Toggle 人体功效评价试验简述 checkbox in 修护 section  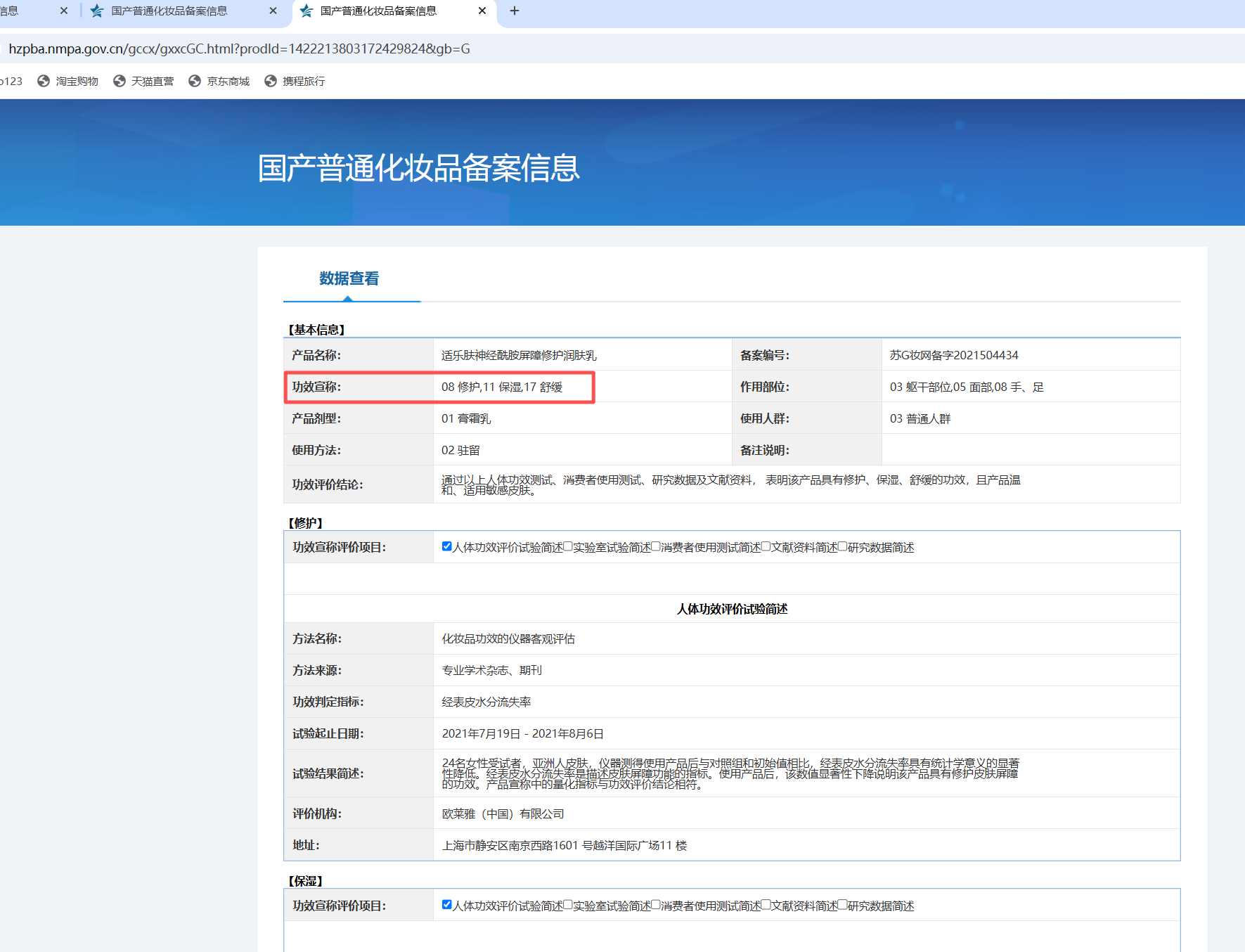point(446,546)
